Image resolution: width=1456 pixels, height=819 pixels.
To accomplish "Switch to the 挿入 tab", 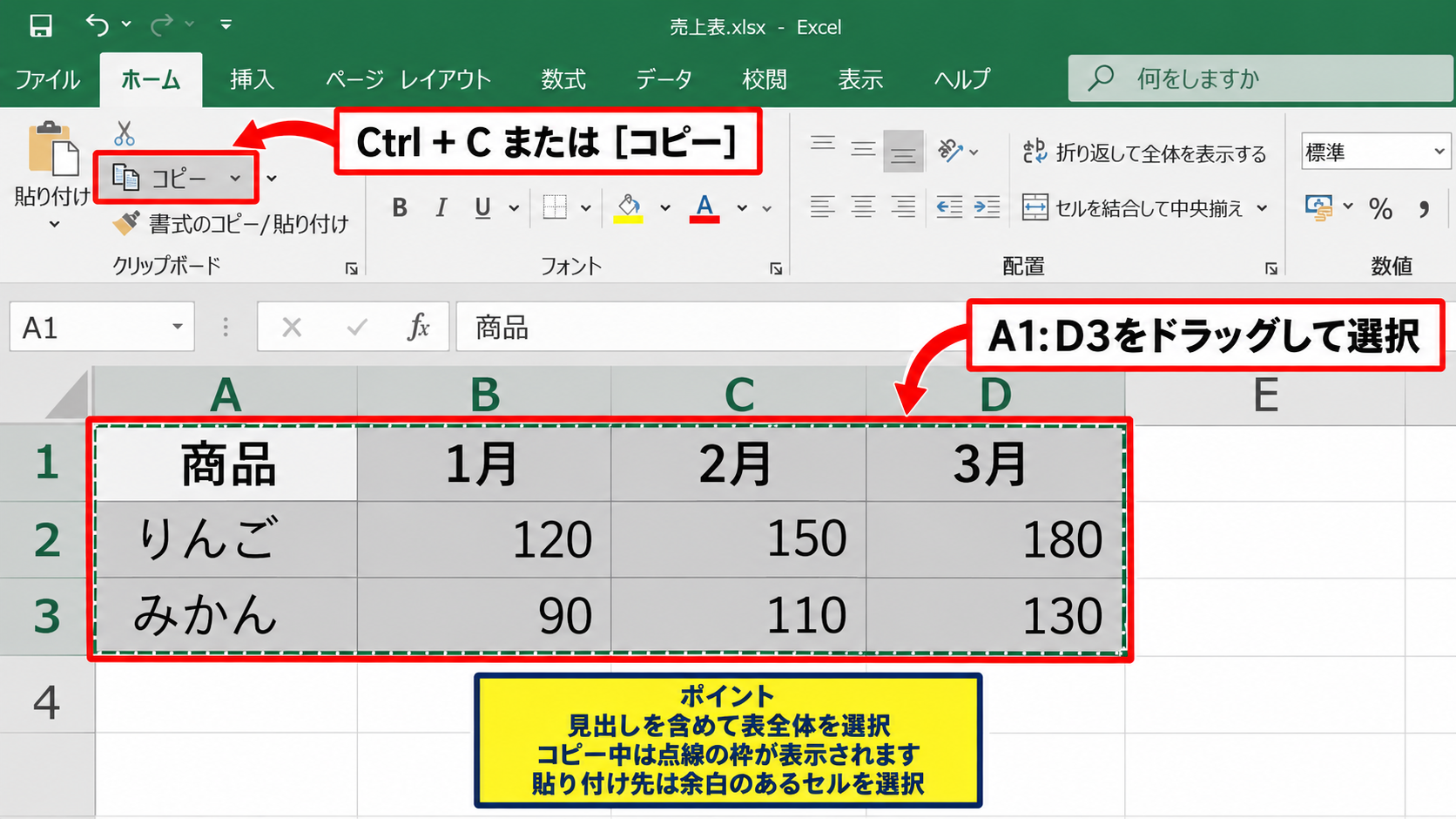I will point(252,79).
